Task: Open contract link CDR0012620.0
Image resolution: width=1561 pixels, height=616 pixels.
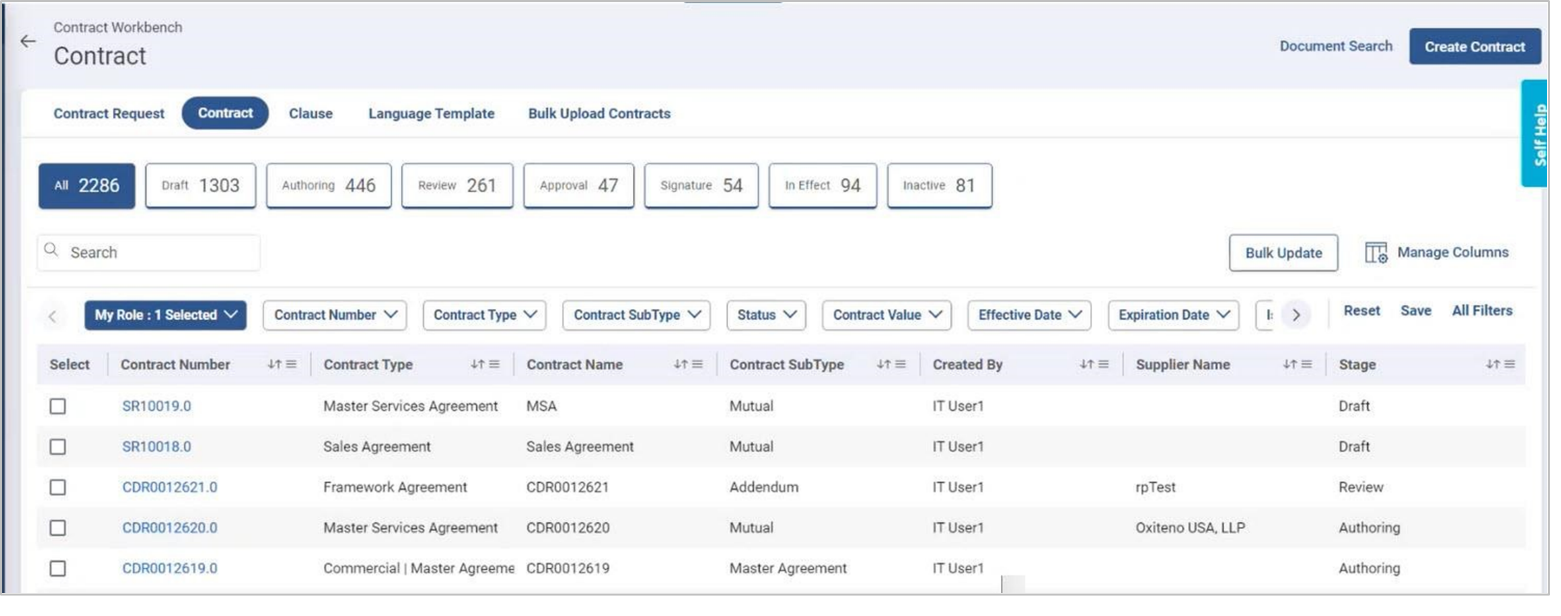Action: pos(169,528)
